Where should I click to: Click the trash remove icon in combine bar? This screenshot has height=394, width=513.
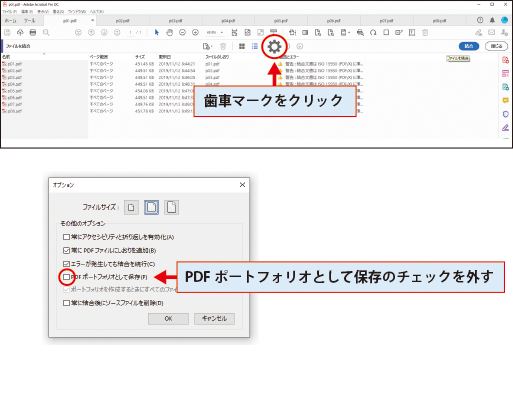pos(223,46)
